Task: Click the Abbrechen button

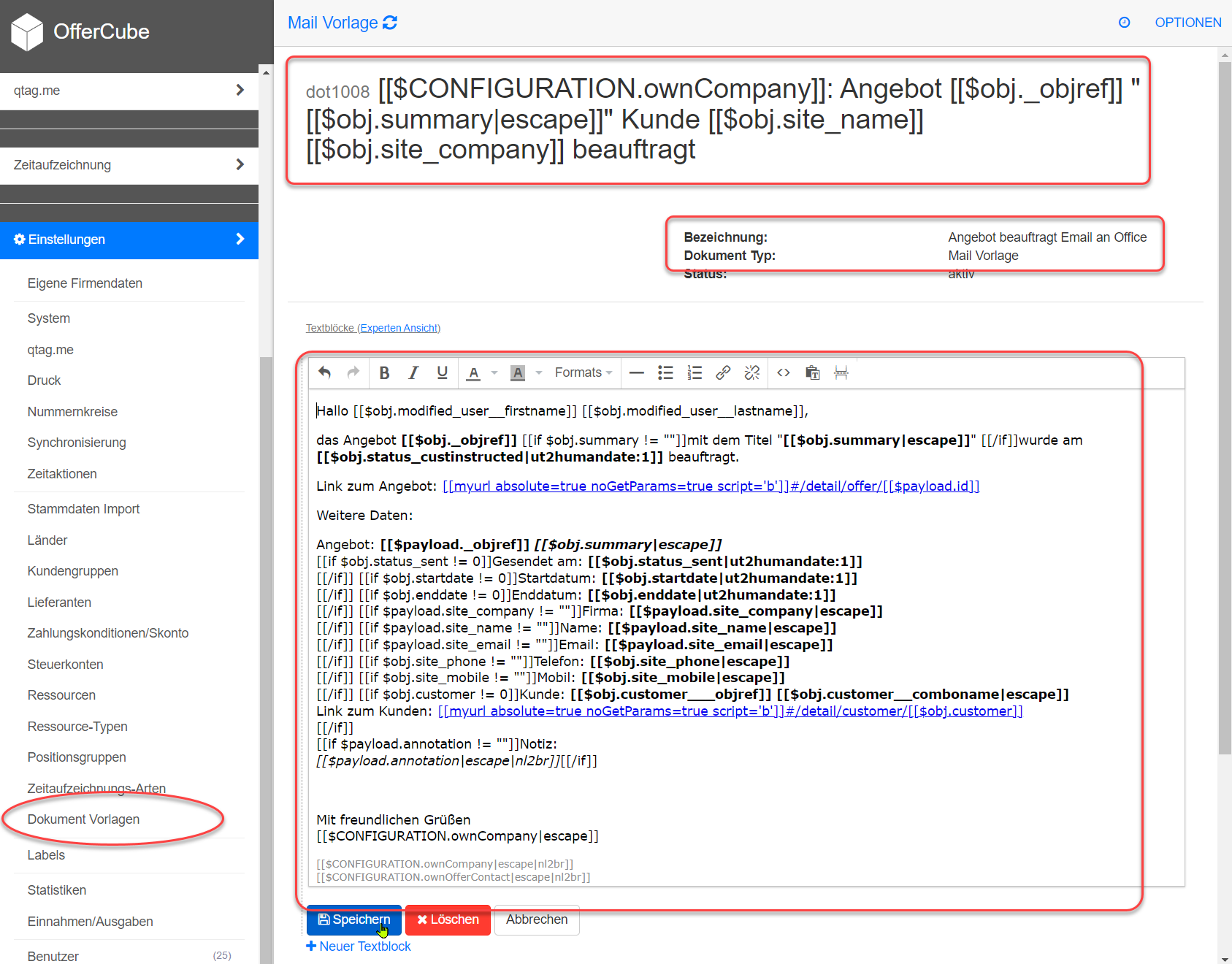Action: tap(537, 920)
